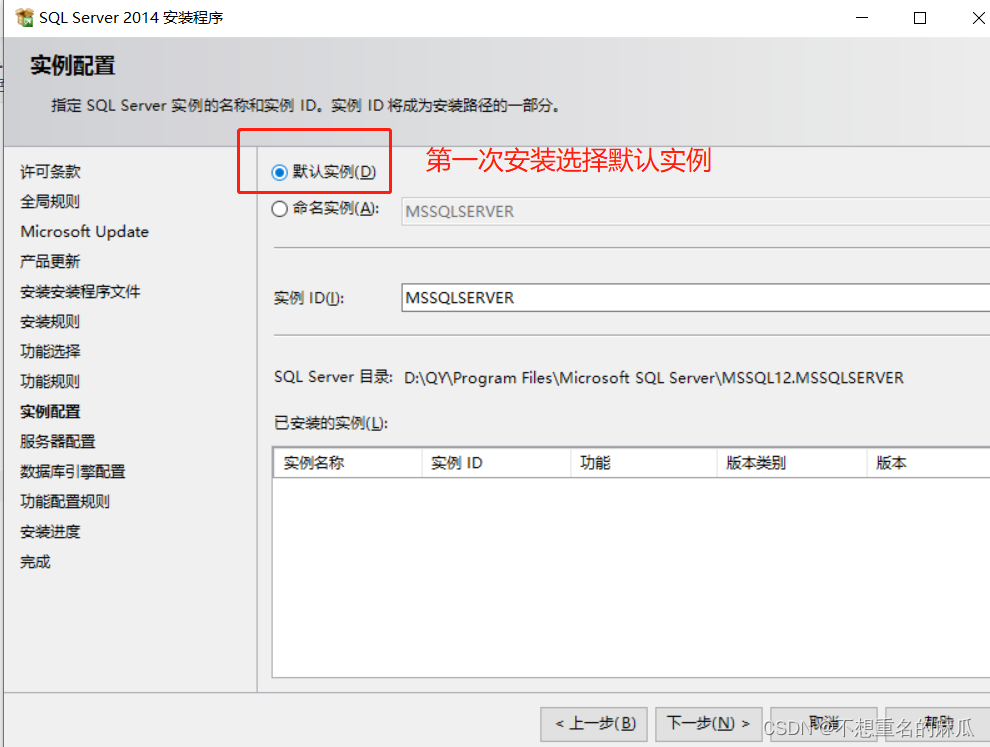Open the 功能选择 step

pyautogui.click(x=50, y=351)
